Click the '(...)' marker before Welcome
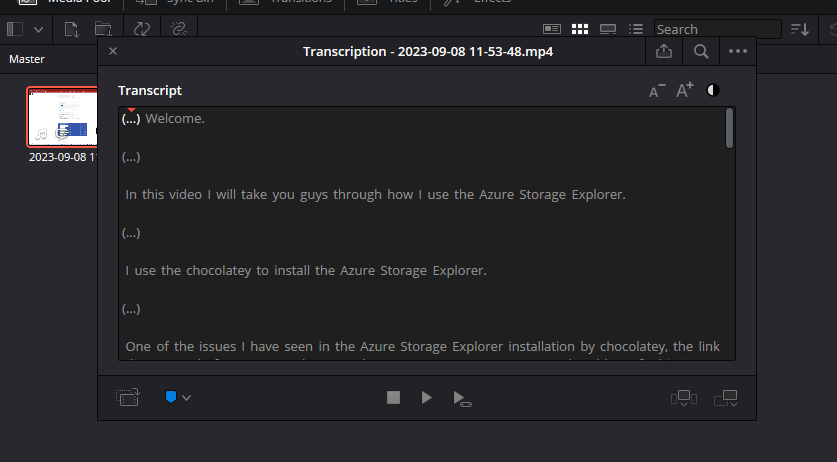The width and height of the screenshot is (837, 462). click(131, 119)
